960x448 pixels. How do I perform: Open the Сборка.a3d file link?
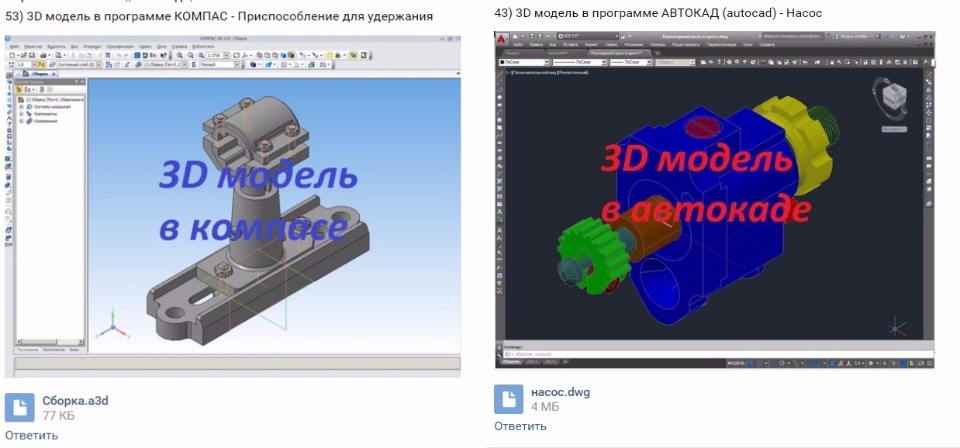(75, 401)
